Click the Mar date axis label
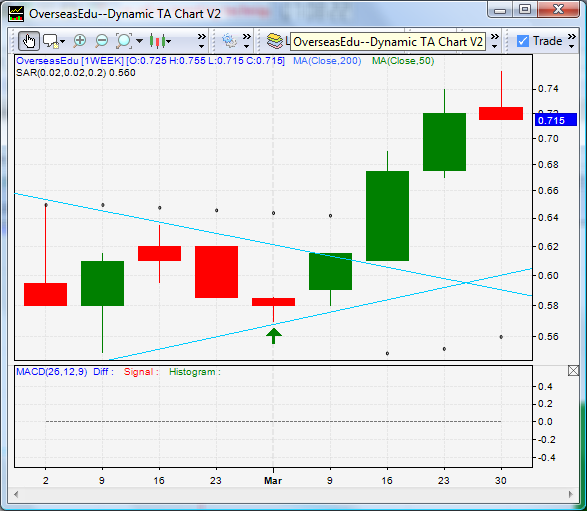Screen dimensions: 587x511 pos(273,480)
